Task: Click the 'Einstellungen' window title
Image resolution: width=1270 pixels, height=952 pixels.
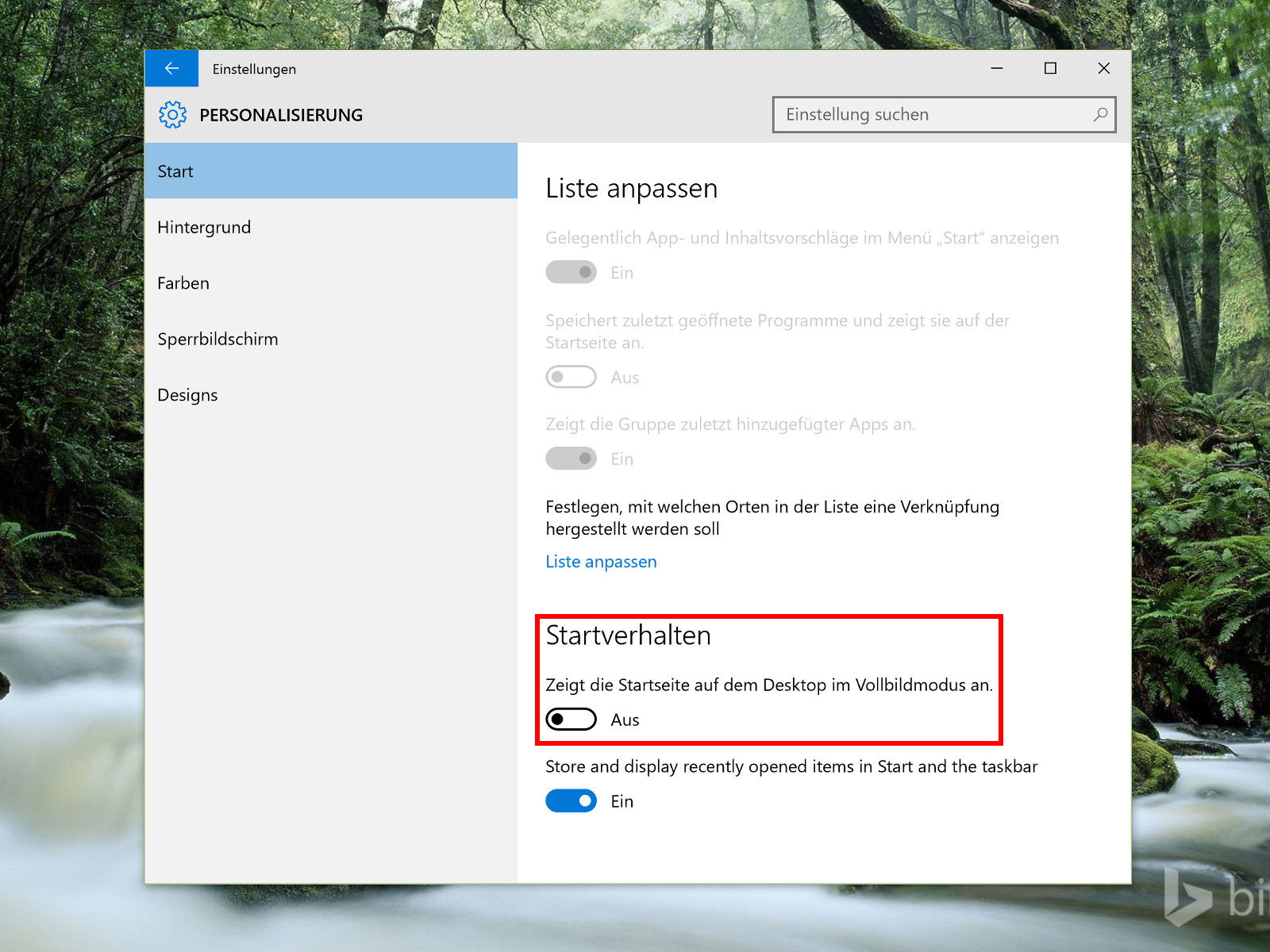Action: coord(254,69)
